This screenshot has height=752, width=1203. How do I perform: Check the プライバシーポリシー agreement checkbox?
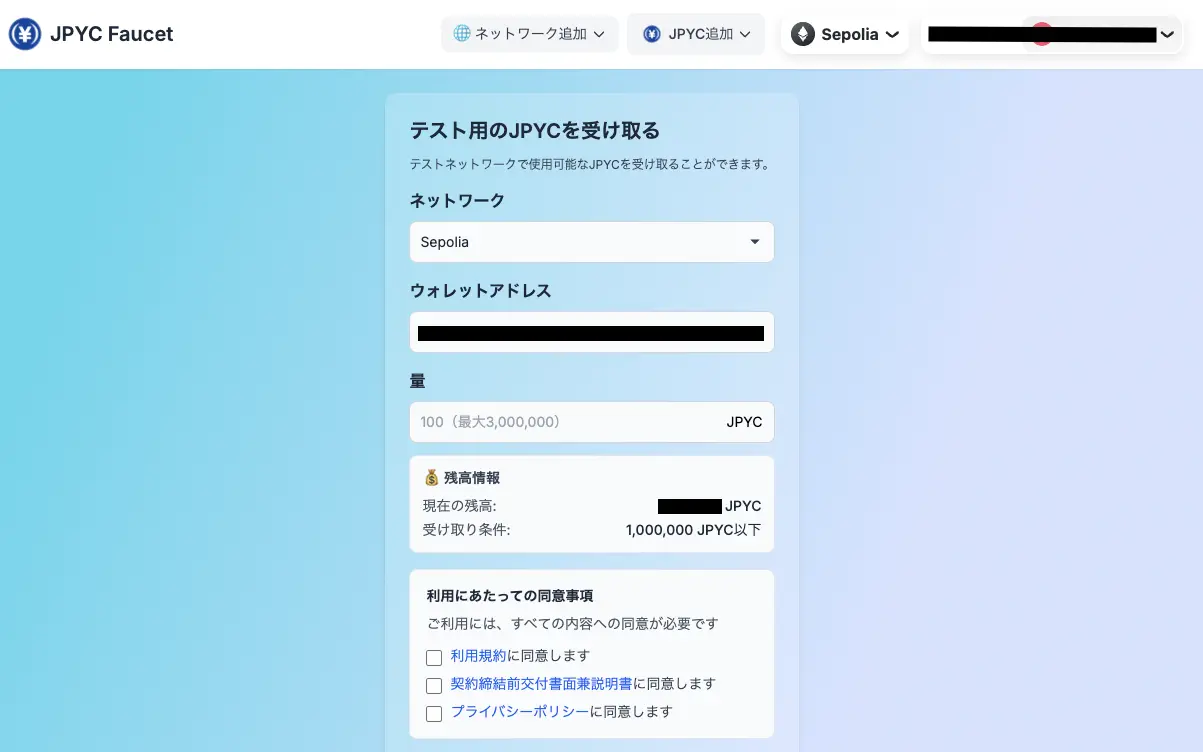click(433, 713)
